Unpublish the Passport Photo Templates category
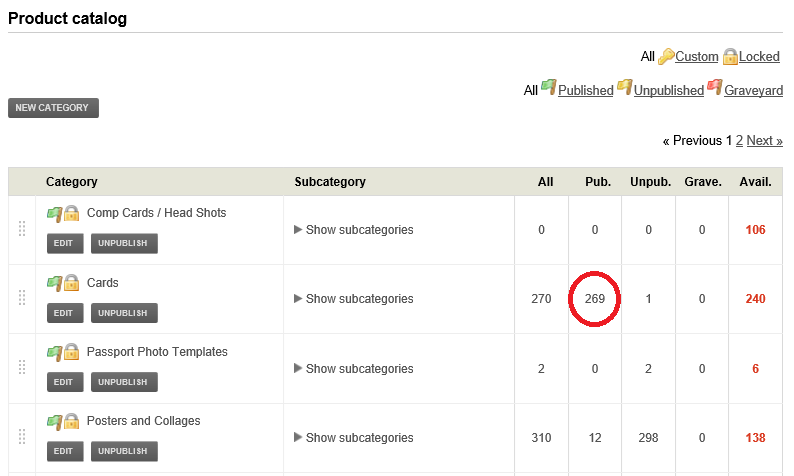 (x=124, y=382)
